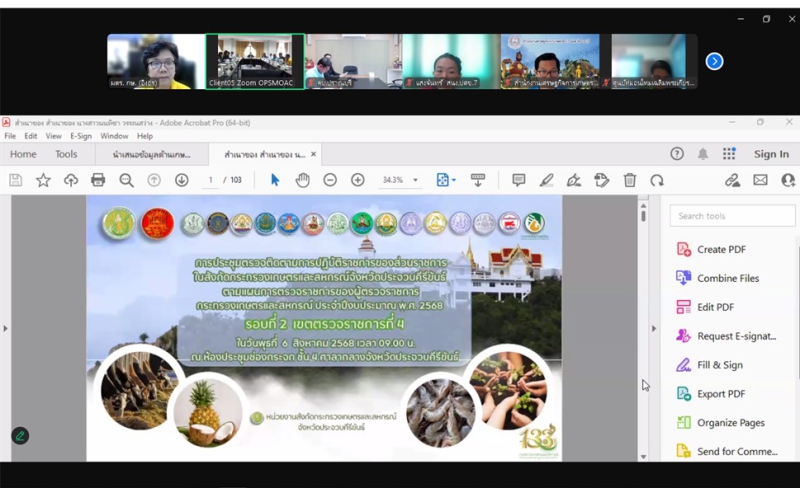Click the scrollbar down arrow
This screenshot has width=800, height=488.
(x=643, y=456)
